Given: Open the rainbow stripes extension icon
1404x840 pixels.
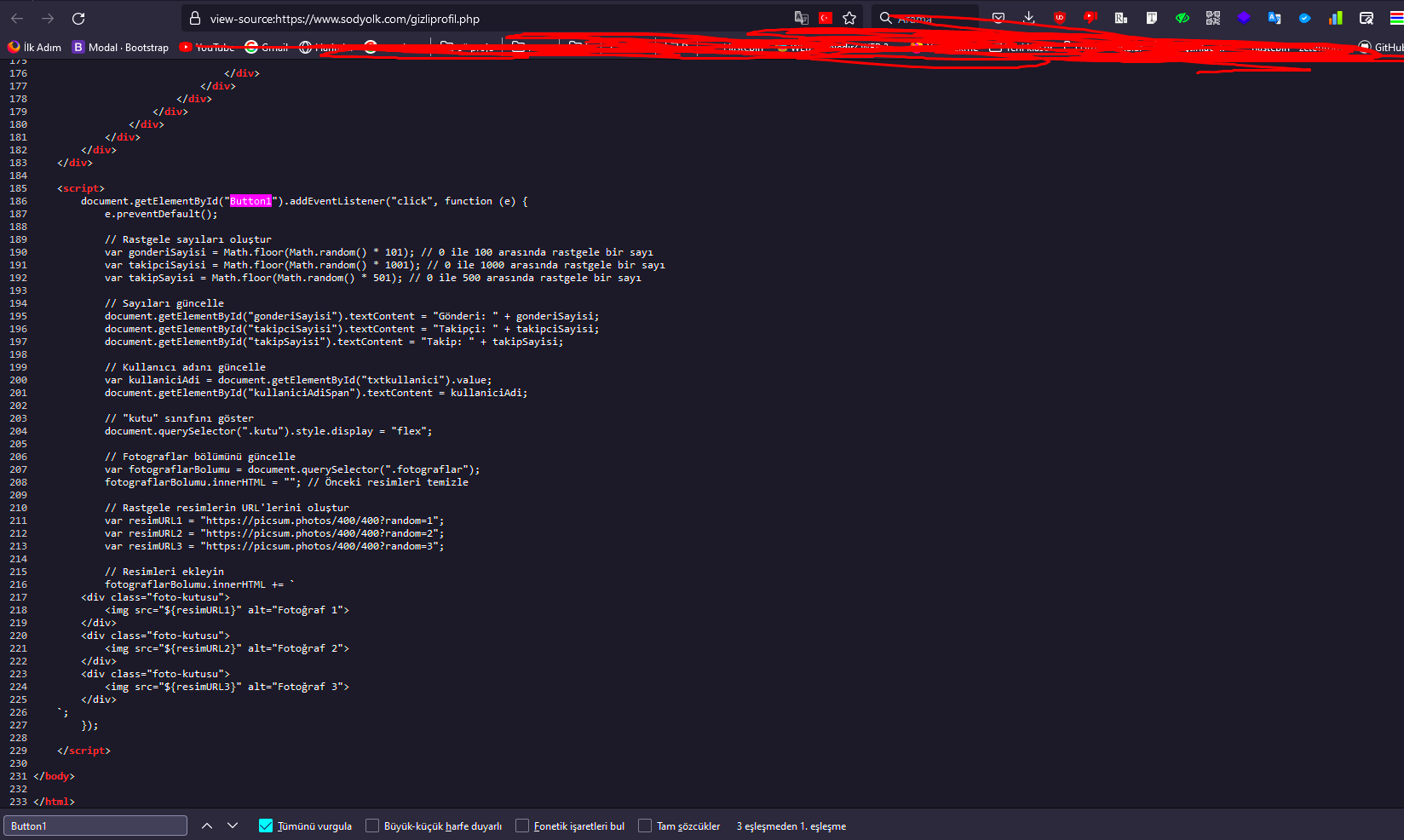Looking at the screenshot, I should 1396,18.
